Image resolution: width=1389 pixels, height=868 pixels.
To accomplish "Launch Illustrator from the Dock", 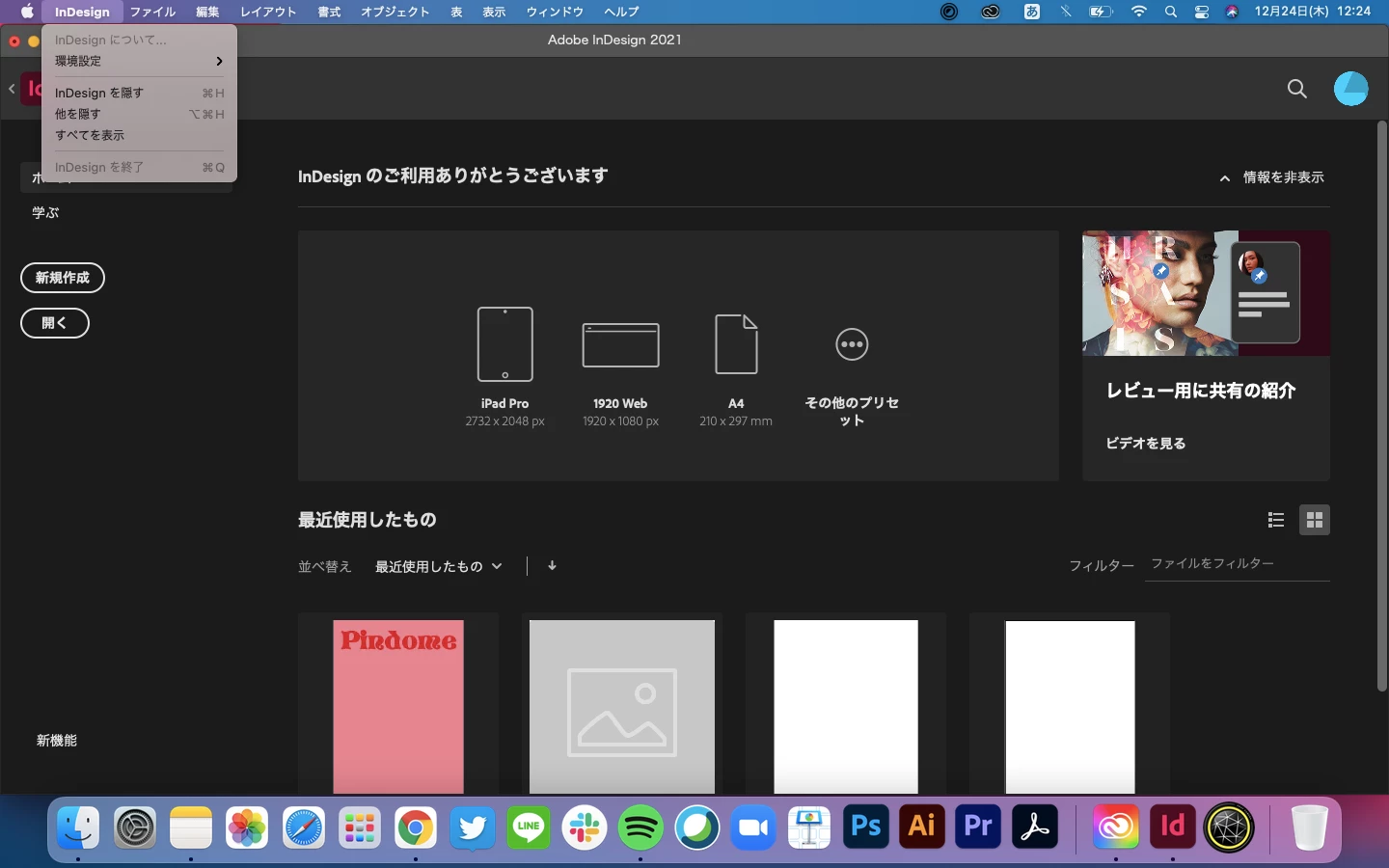I will (921, 827).
